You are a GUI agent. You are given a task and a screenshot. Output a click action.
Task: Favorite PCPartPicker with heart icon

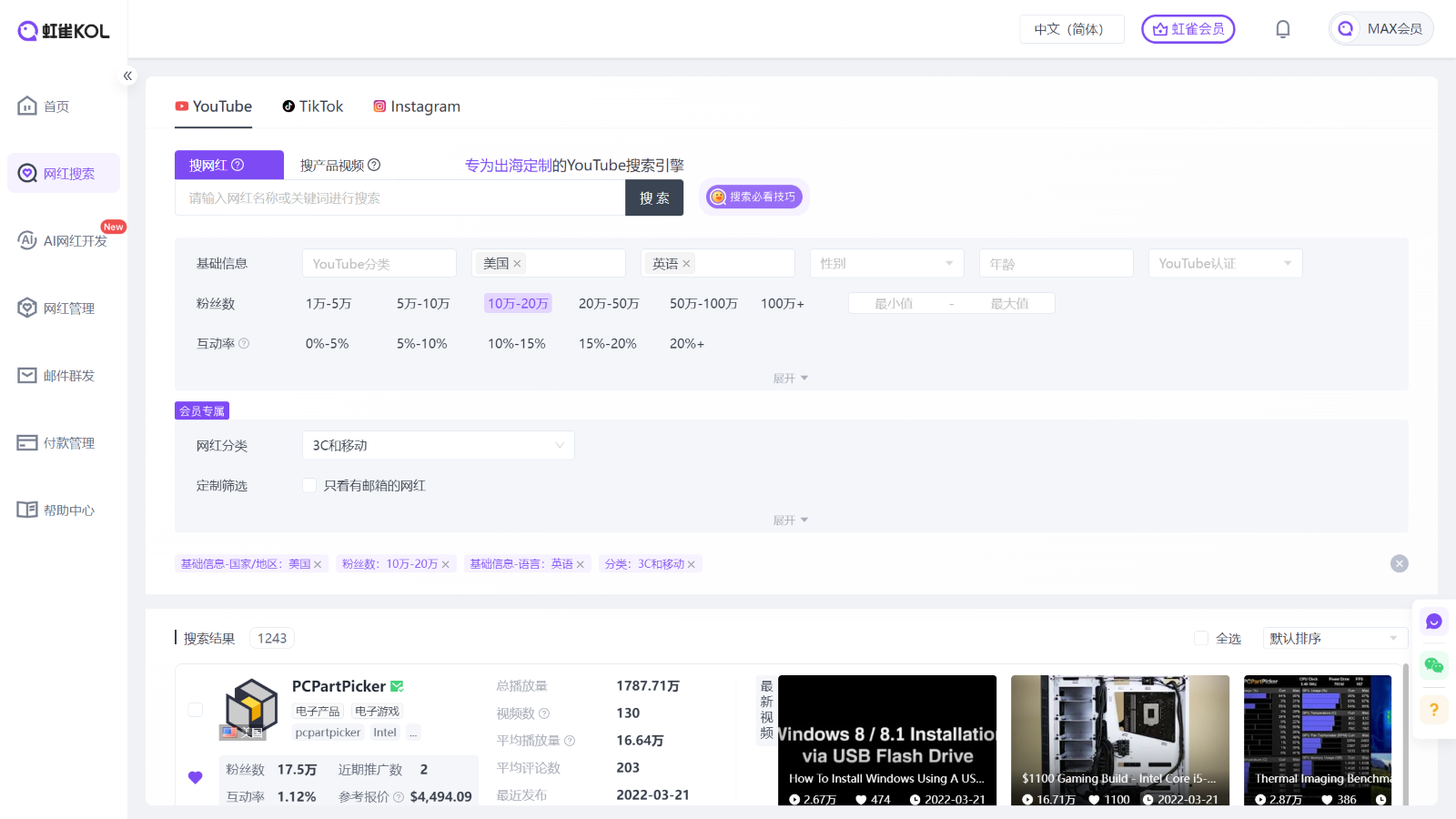tap(195, 777)
